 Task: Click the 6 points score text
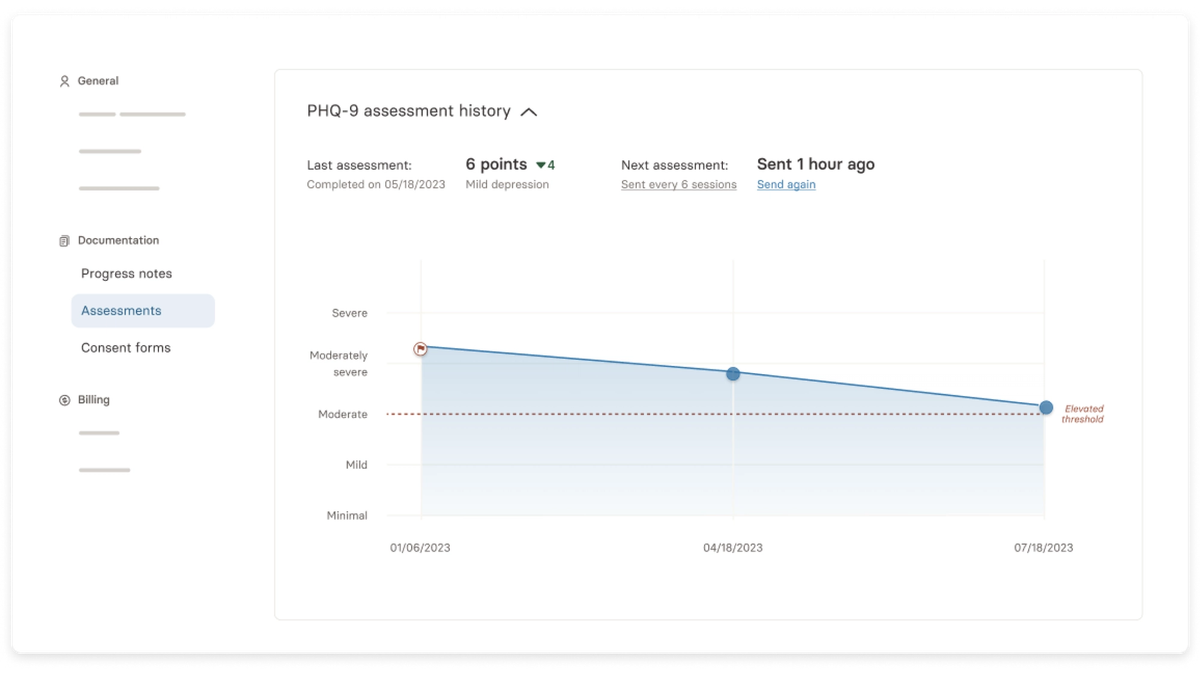coord(496,164)
